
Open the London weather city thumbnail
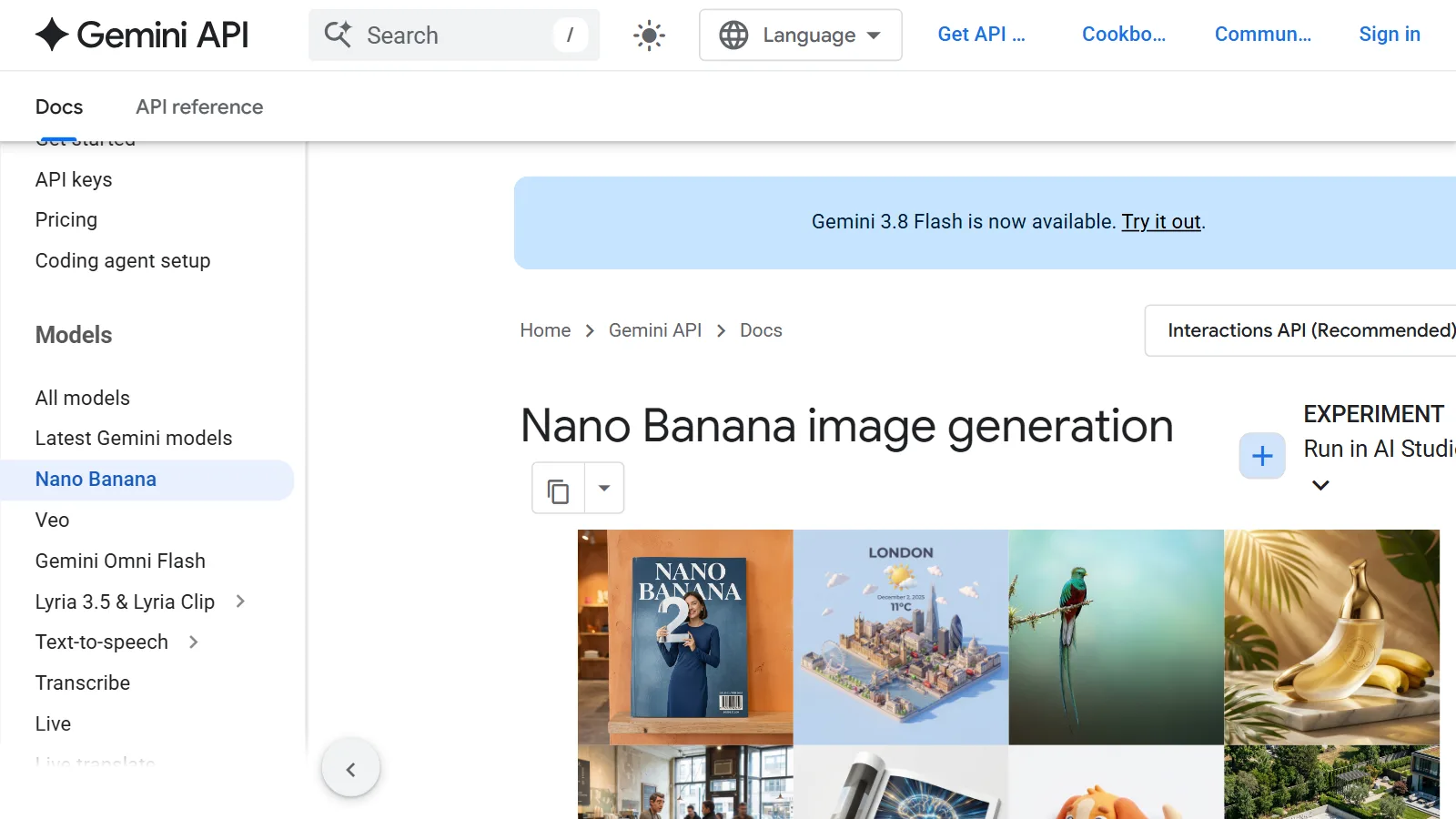[x=901, y=637]
